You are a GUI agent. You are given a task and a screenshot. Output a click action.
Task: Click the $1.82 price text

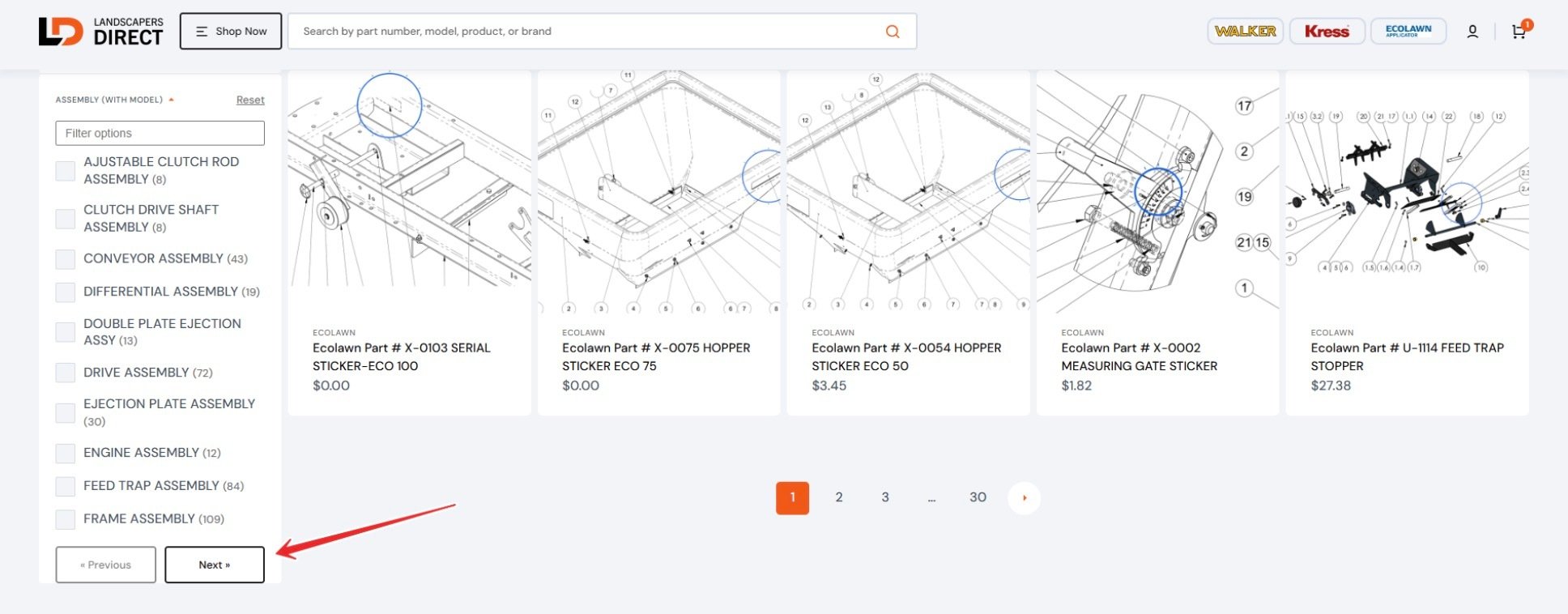[x=1076, y=386]
